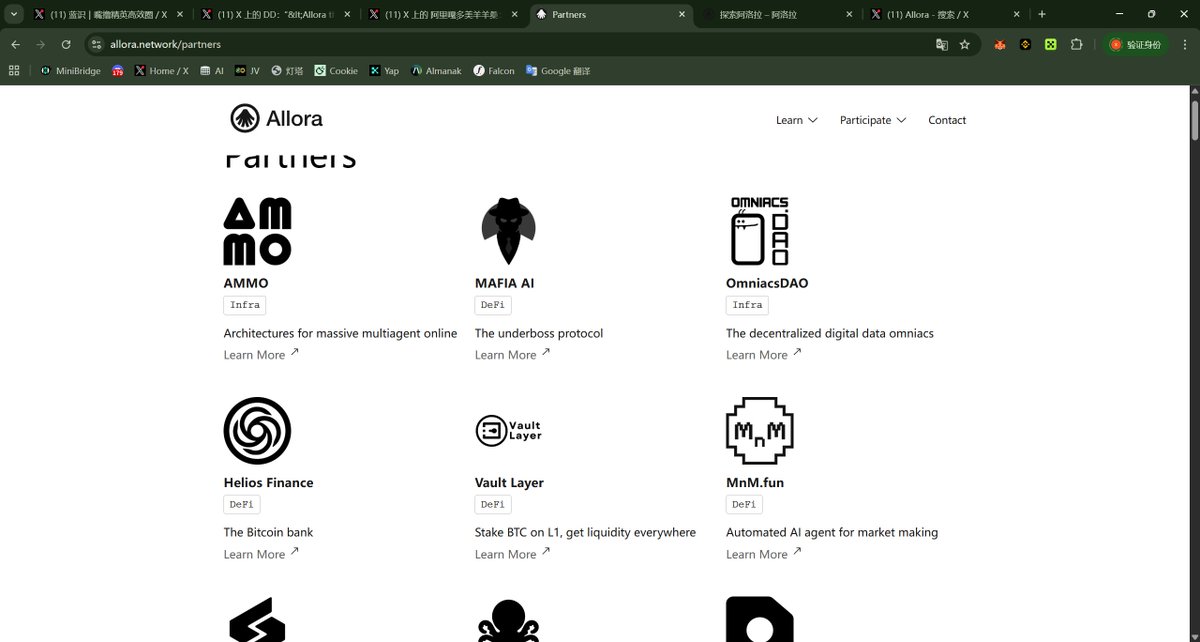Click the page vertical scrollbar thumb

[1194, 118]
